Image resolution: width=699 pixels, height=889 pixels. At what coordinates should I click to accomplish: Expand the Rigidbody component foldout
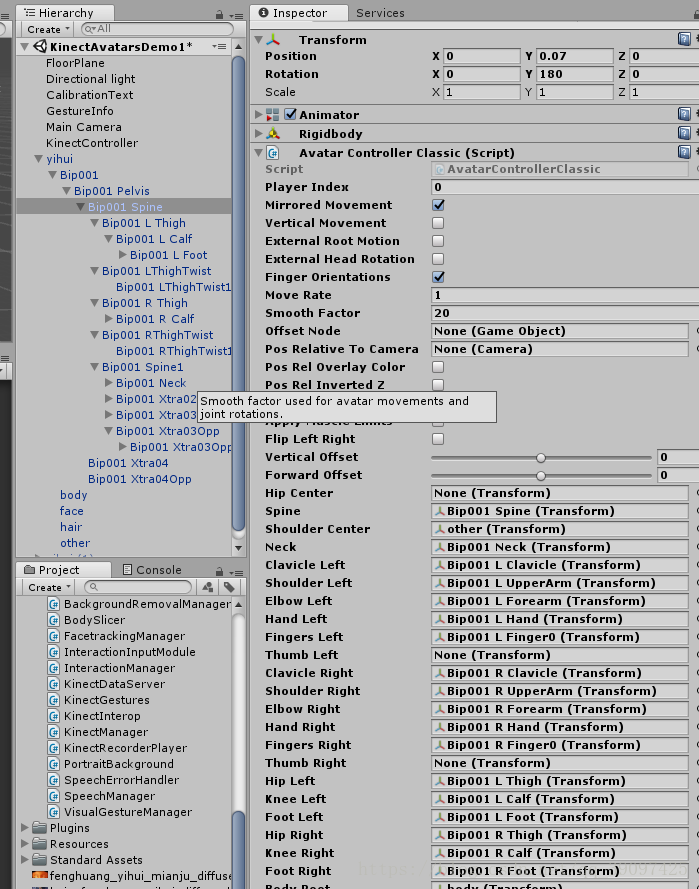coord(259,134)
